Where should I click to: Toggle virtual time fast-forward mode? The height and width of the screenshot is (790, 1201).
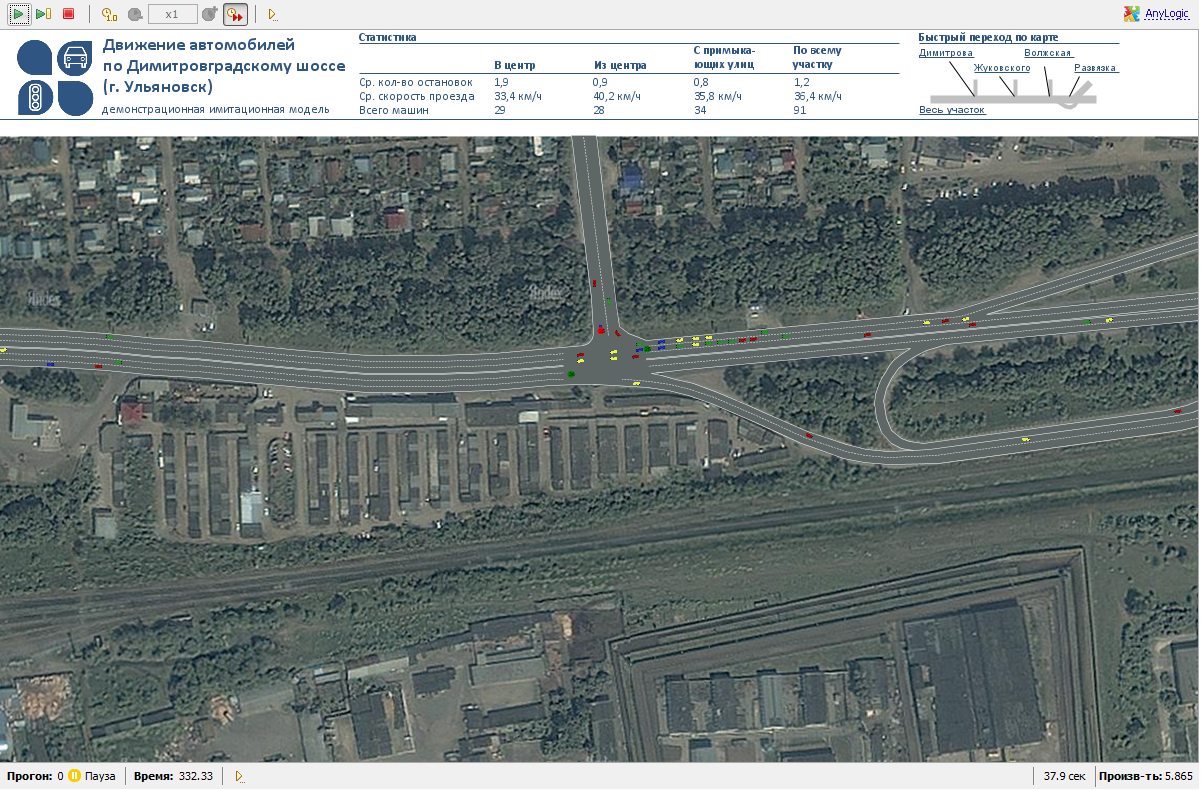[235, 14]
